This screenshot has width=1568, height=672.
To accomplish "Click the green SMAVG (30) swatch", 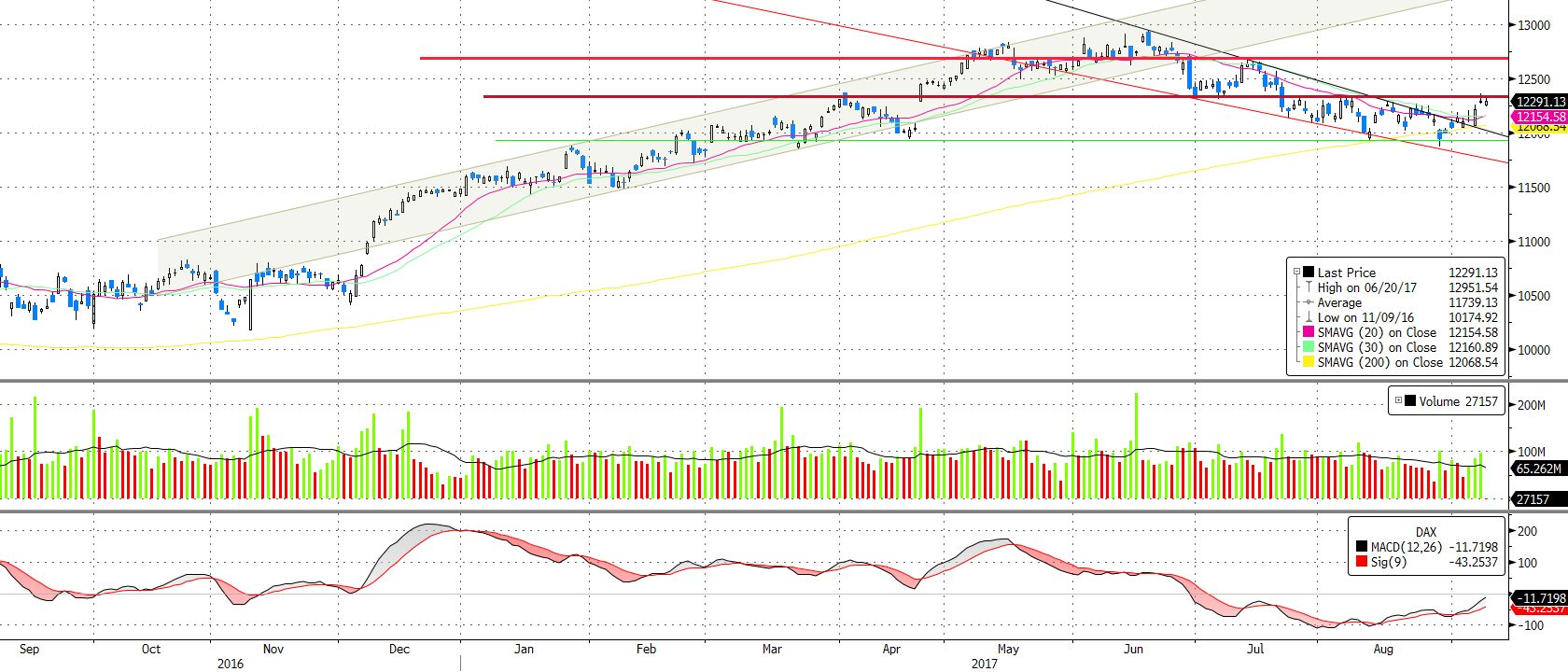I will click(1309, 347).
